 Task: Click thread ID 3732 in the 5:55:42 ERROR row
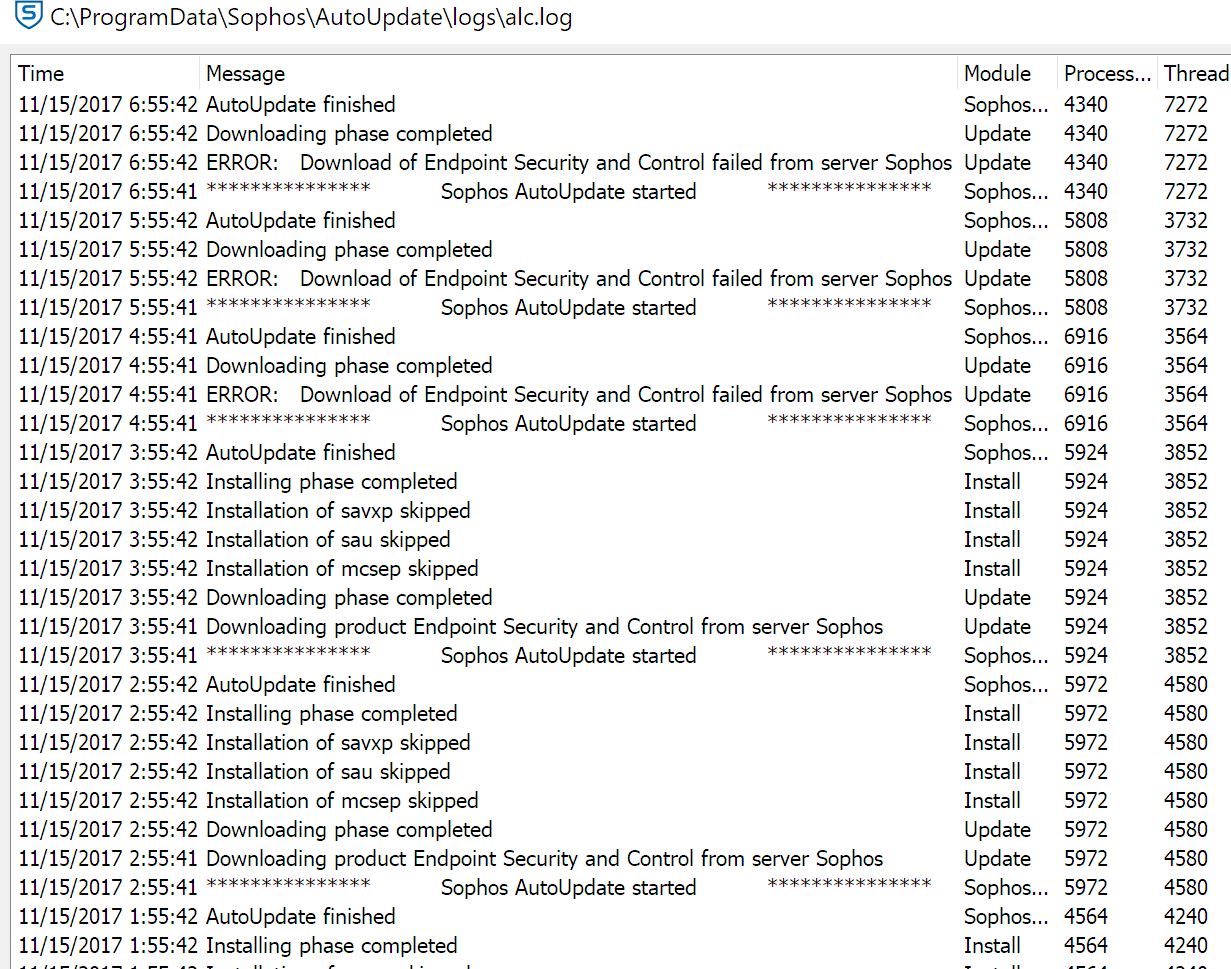[x=1186, y=278]
